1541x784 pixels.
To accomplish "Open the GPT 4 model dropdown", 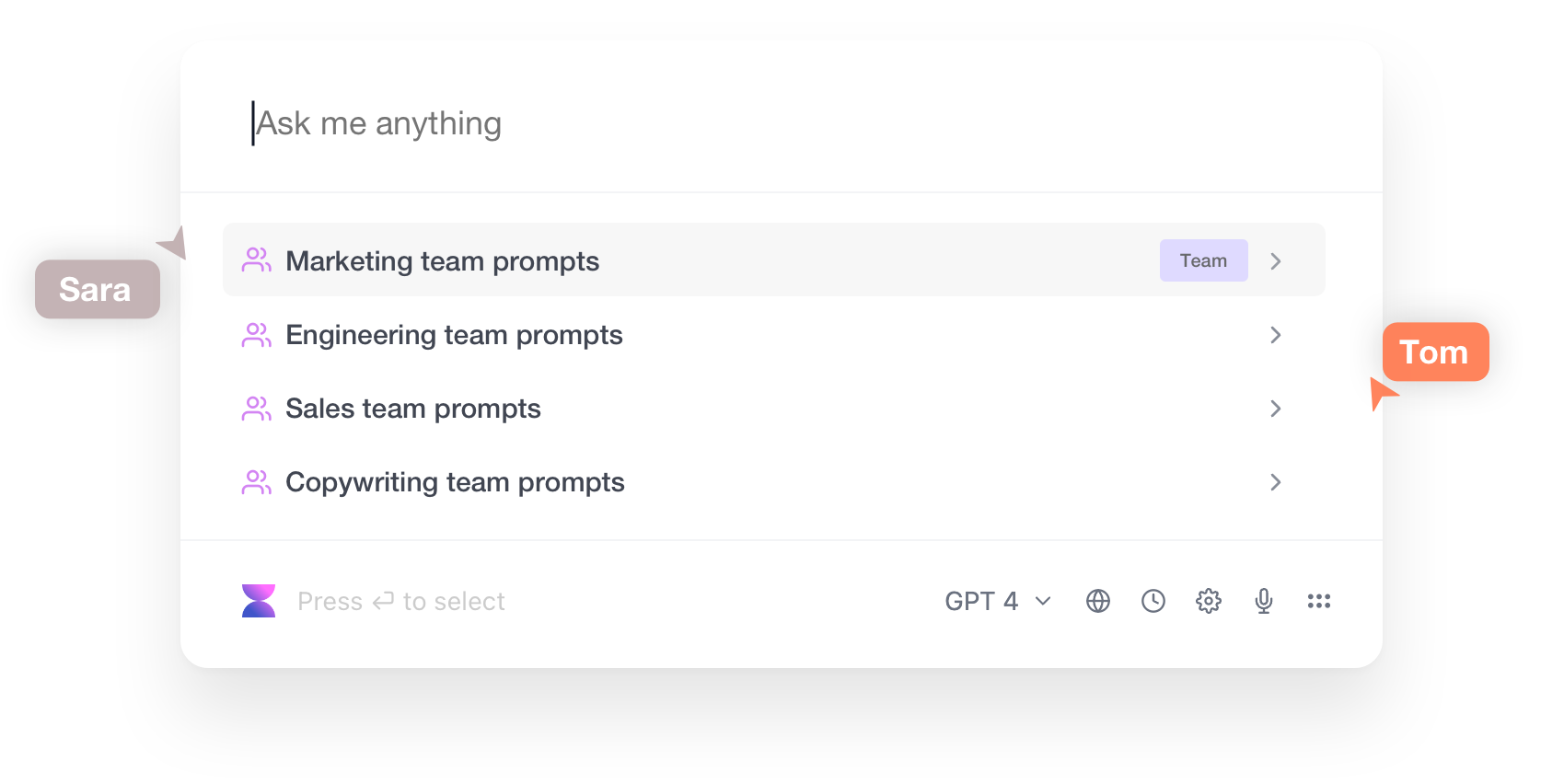I will (x=998, y=601).
